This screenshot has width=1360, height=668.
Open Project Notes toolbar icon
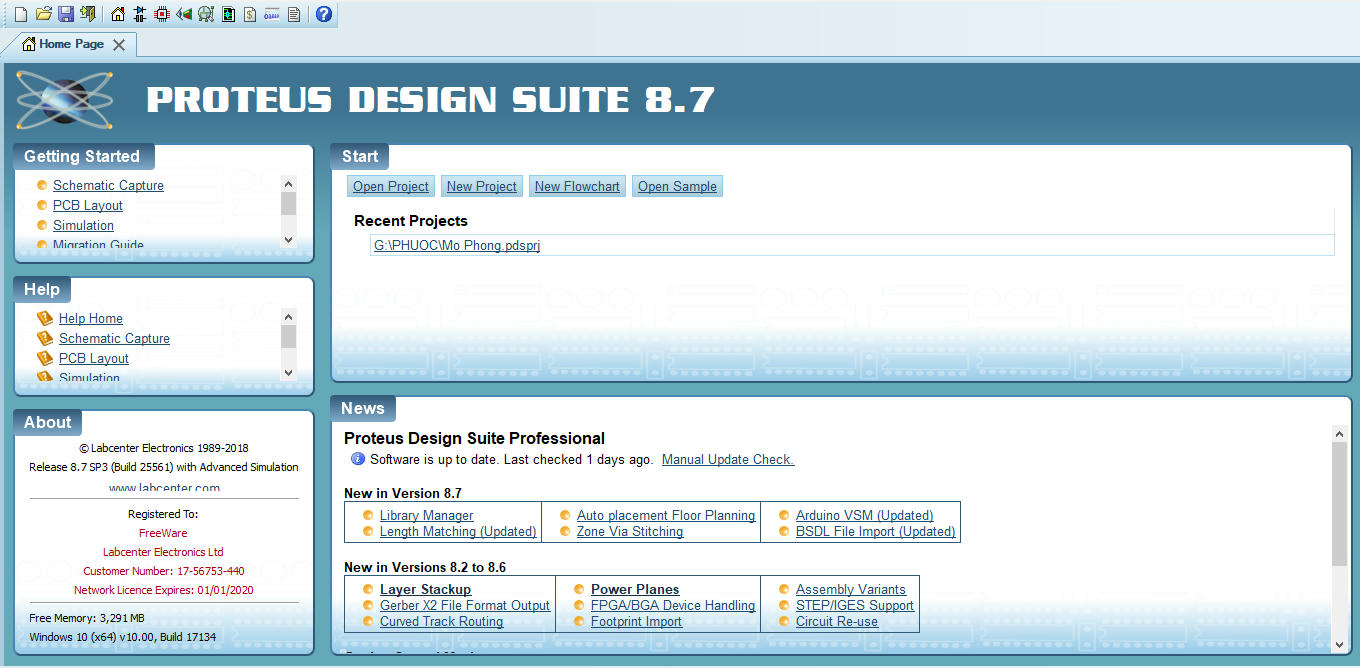[294, 14]
